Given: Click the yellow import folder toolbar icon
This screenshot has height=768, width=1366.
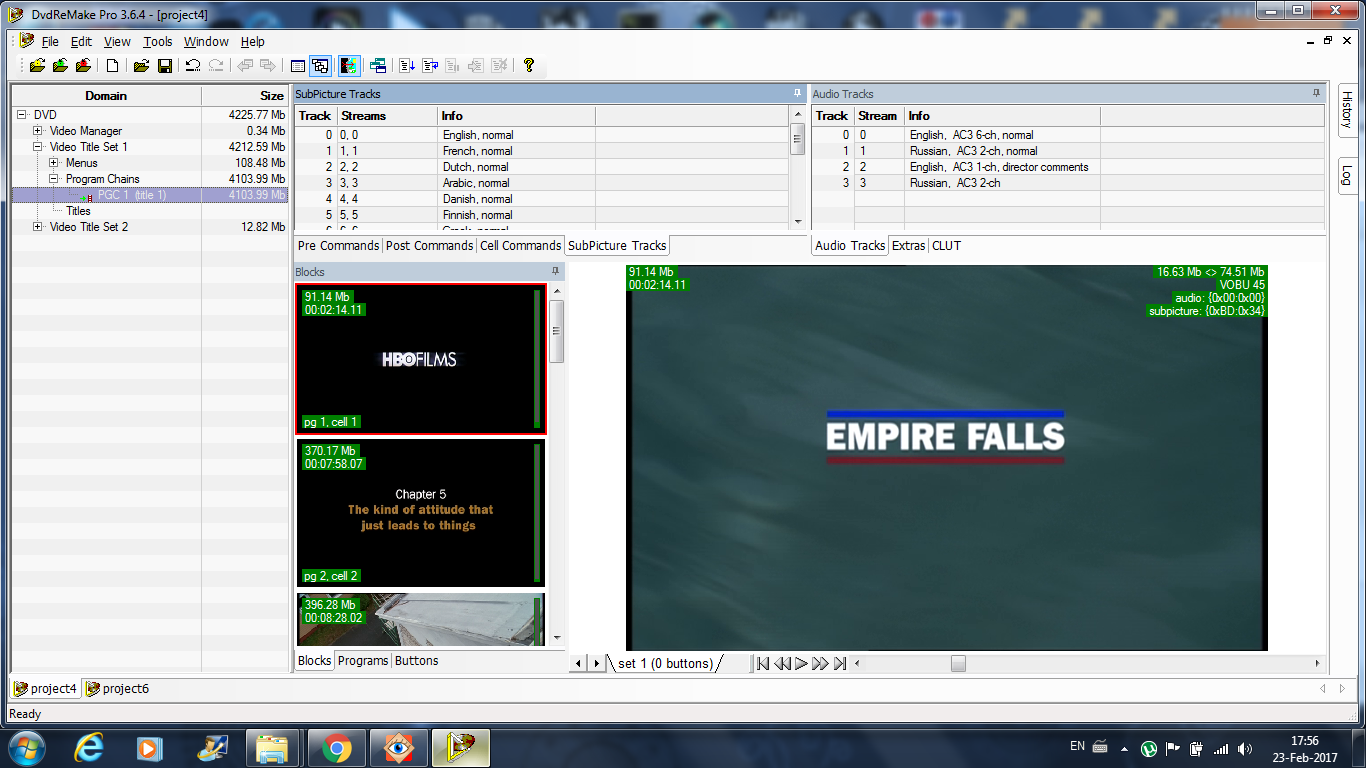Looking at the screenshot, I should click(37, 66).
